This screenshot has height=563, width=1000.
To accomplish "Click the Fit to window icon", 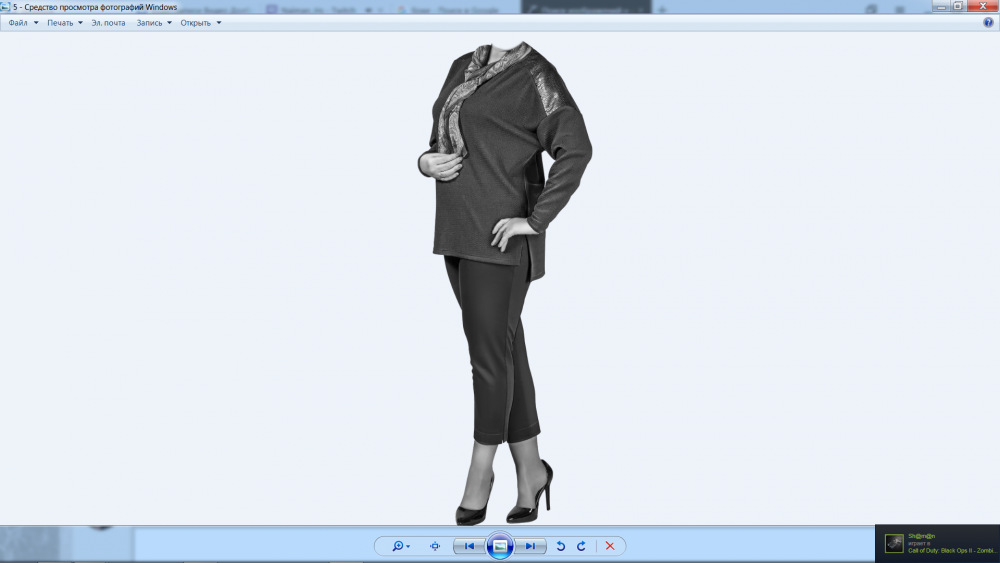I will [x=435, y=546].
